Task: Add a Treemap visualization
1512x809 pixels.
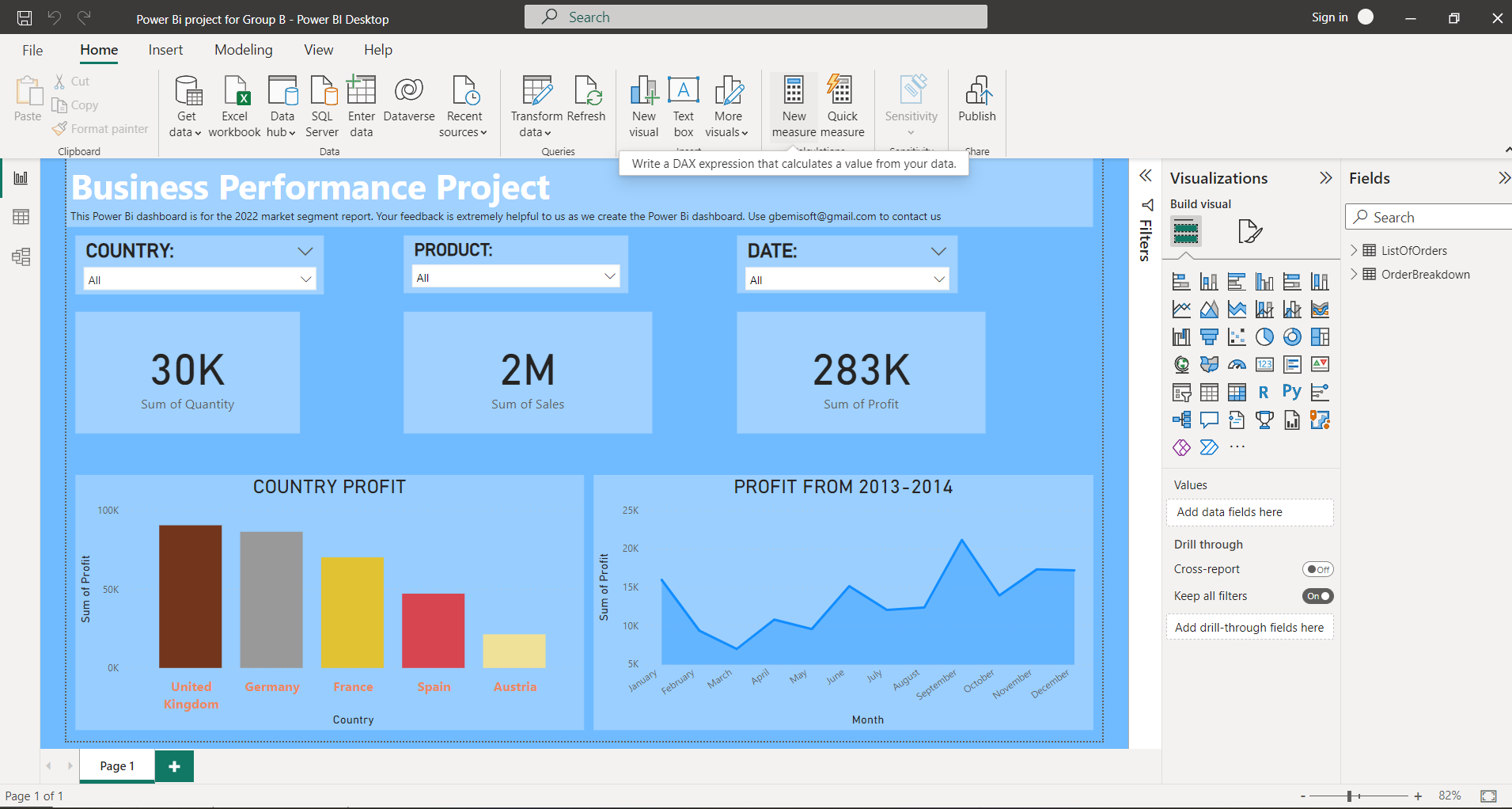Action: pos(1321,336)
